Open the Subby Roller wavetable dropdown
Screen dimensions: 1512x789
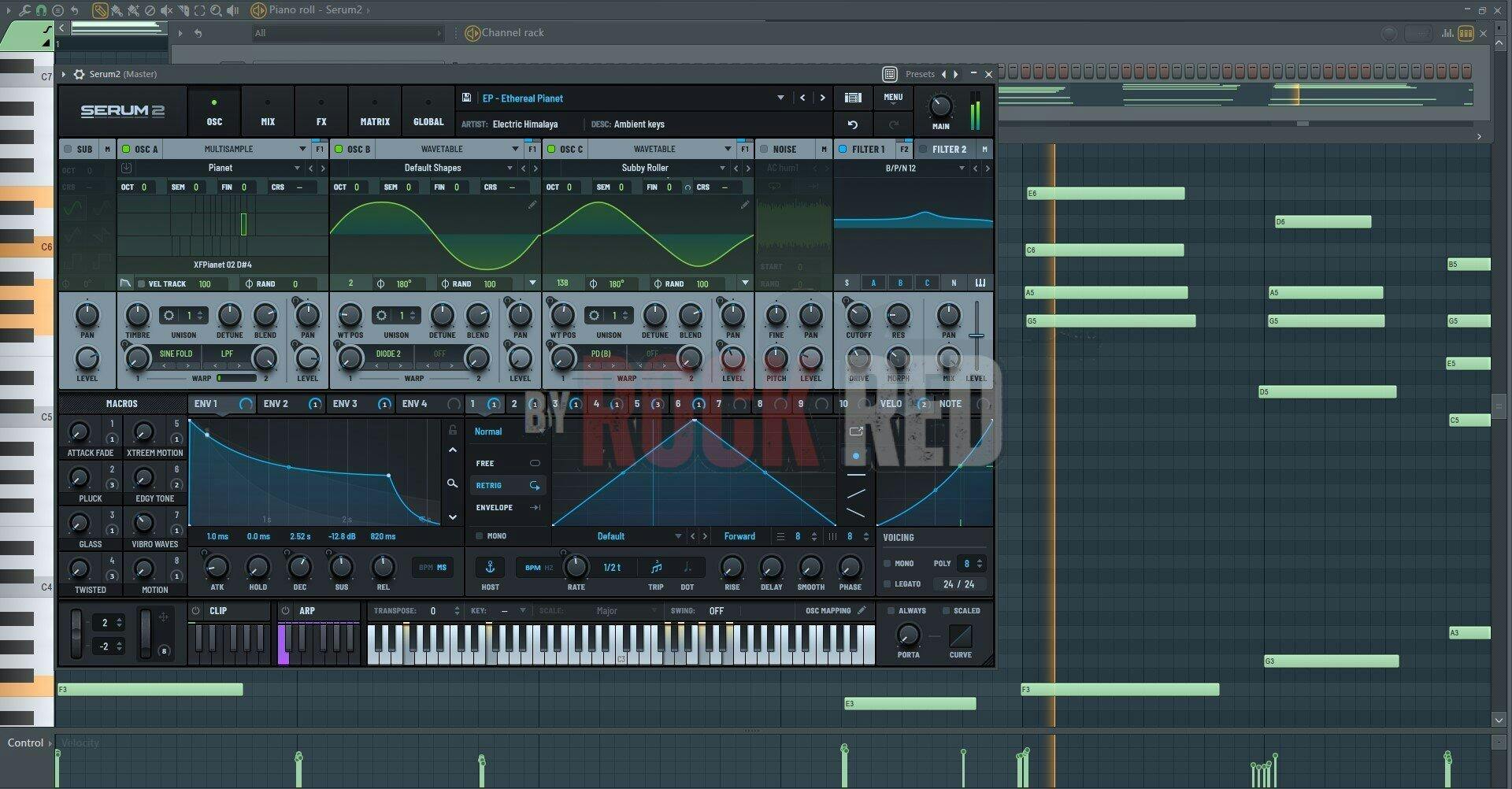[646, 168]
